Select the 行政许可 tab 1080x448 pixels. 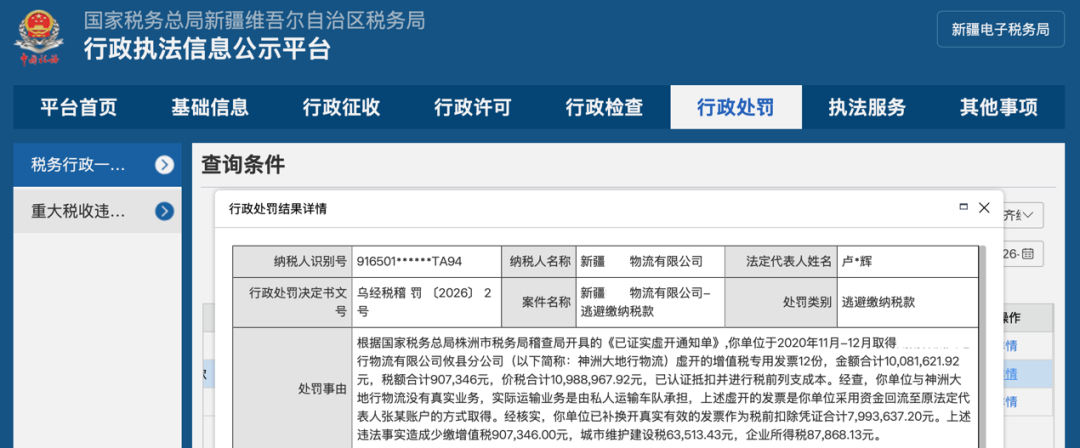(x=473, y=108)
